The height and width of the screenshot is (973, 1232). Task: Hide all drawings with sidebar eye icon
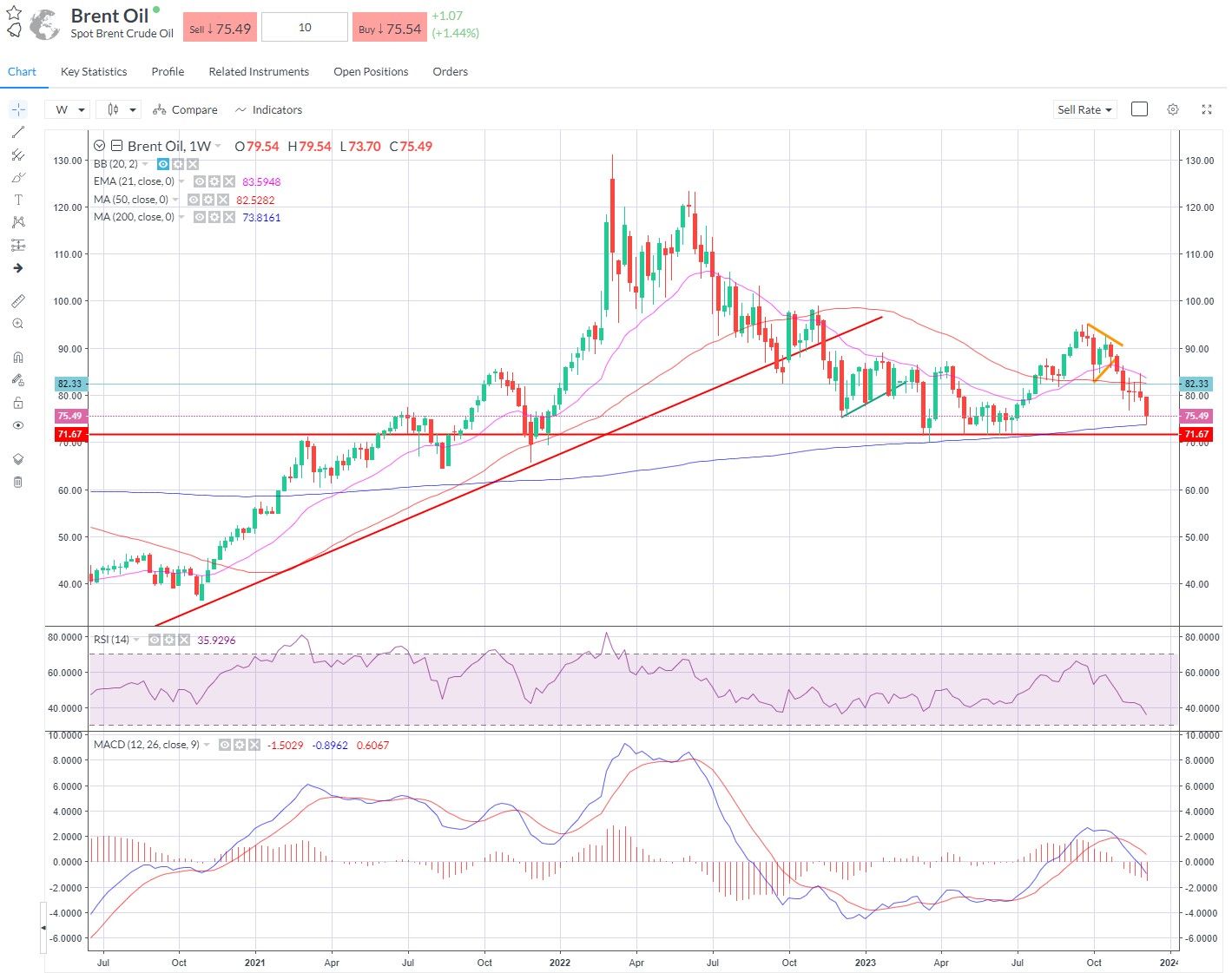click(x=18, y=425)
